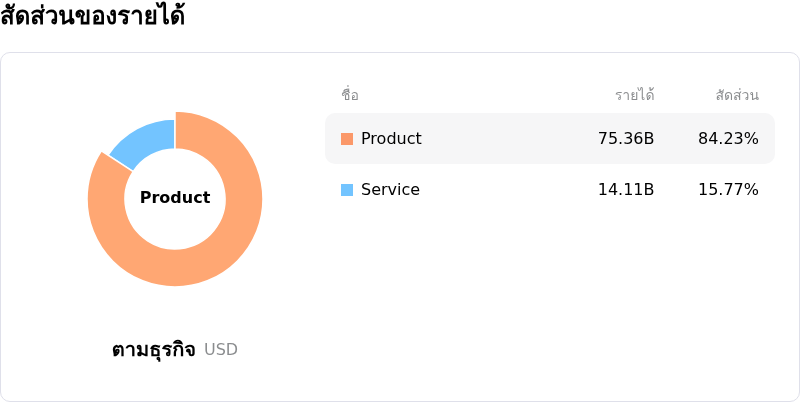The height and width of the screenshot is (402, 800).
Task: Click the 14.11B revenue value
Action: [x=626, y=189]
